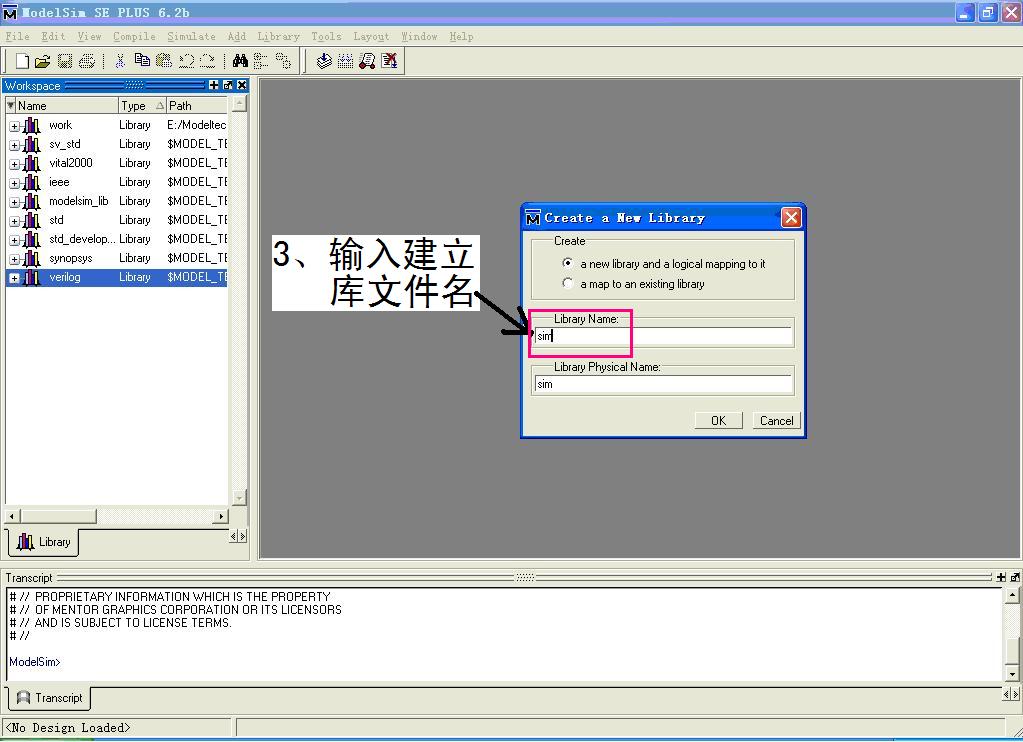Click the ModelSim> prompt in Transcript

click(x=35, y=662)
